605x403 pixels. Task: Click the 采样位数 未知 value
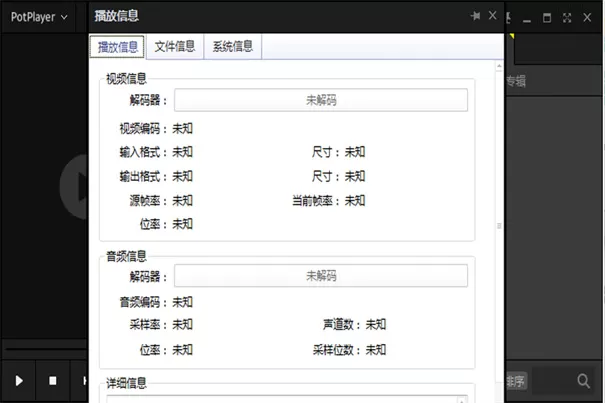pos(375,350)
